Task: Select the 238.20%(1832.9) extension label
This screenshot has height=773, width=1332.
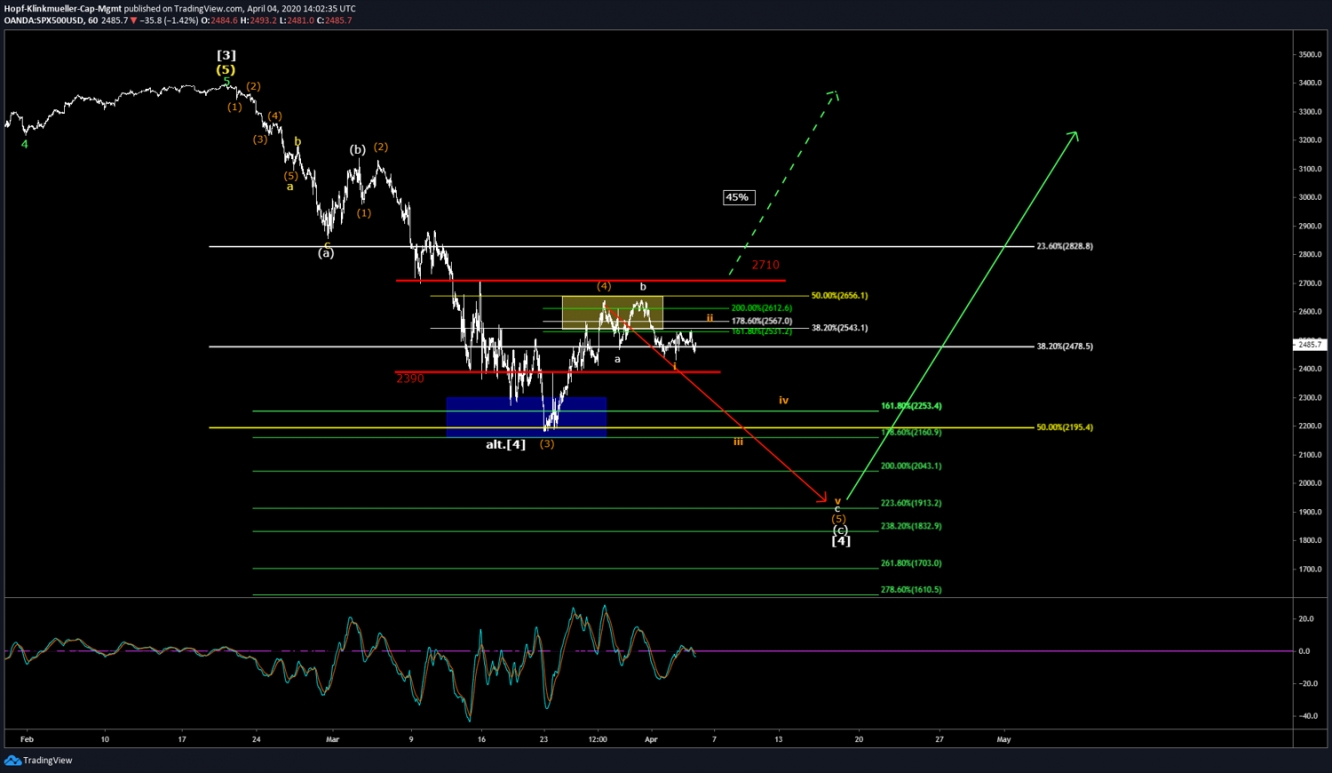Action: 911,526
